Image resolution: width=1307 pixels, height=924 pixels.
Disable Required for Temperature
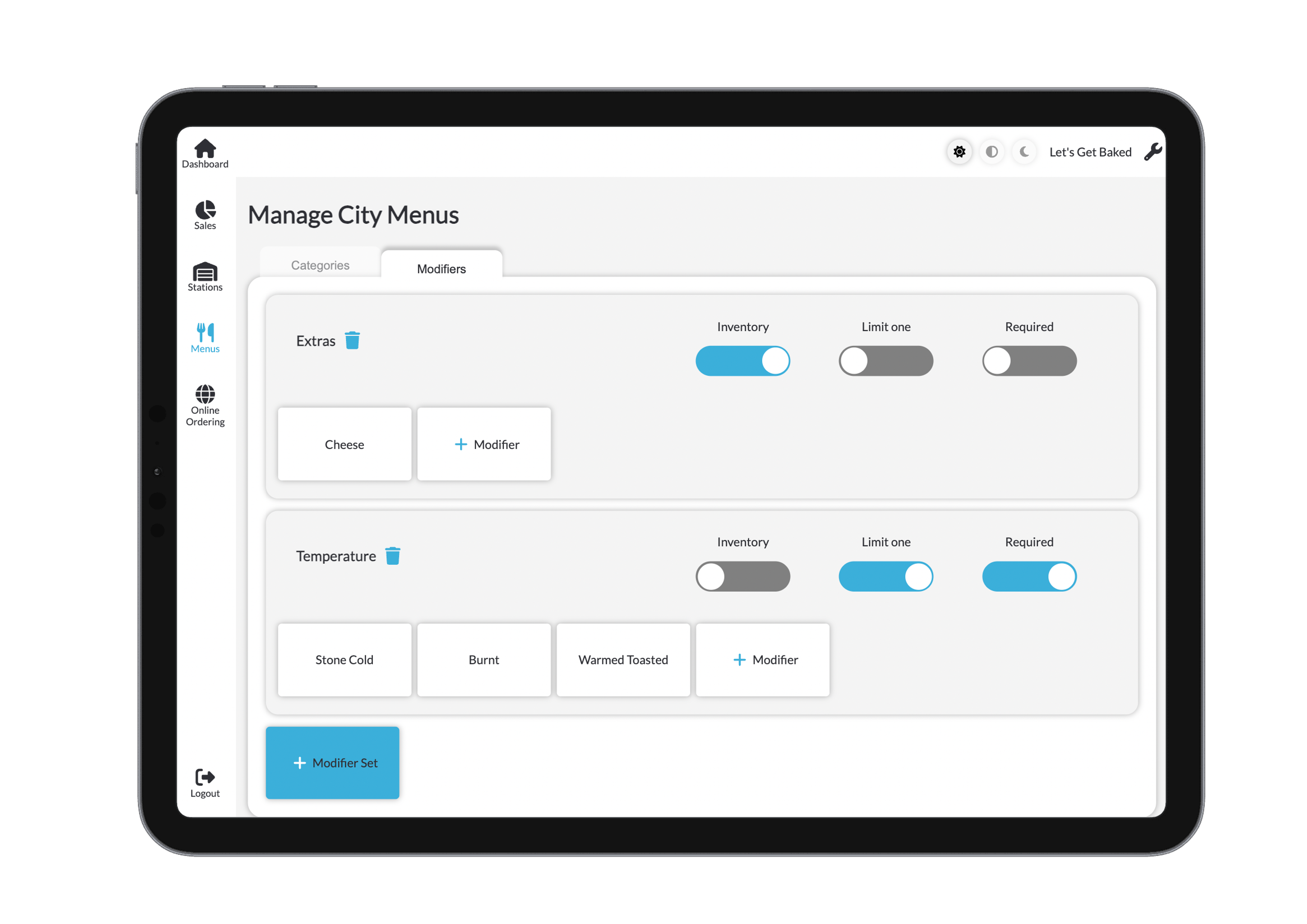(1029, 576)
